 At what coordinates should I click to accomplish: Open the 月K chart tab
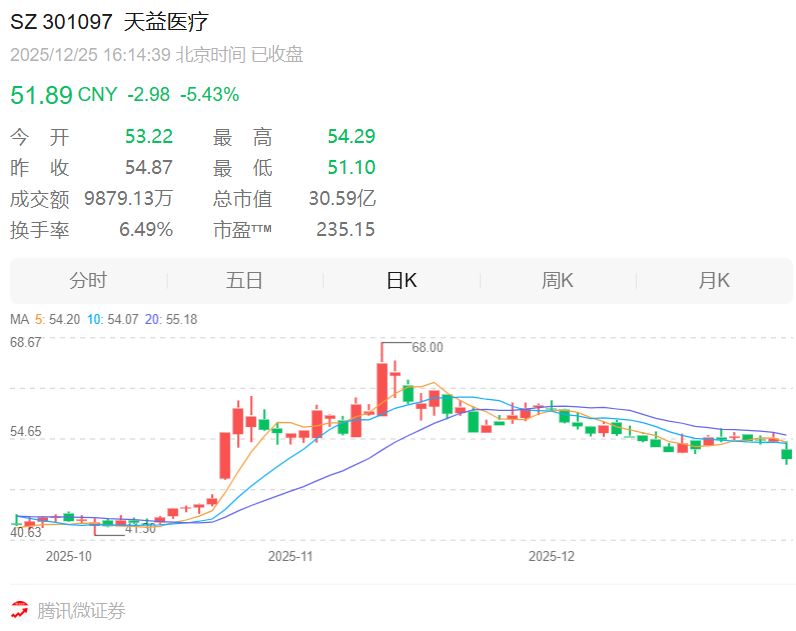pos(714,280)
